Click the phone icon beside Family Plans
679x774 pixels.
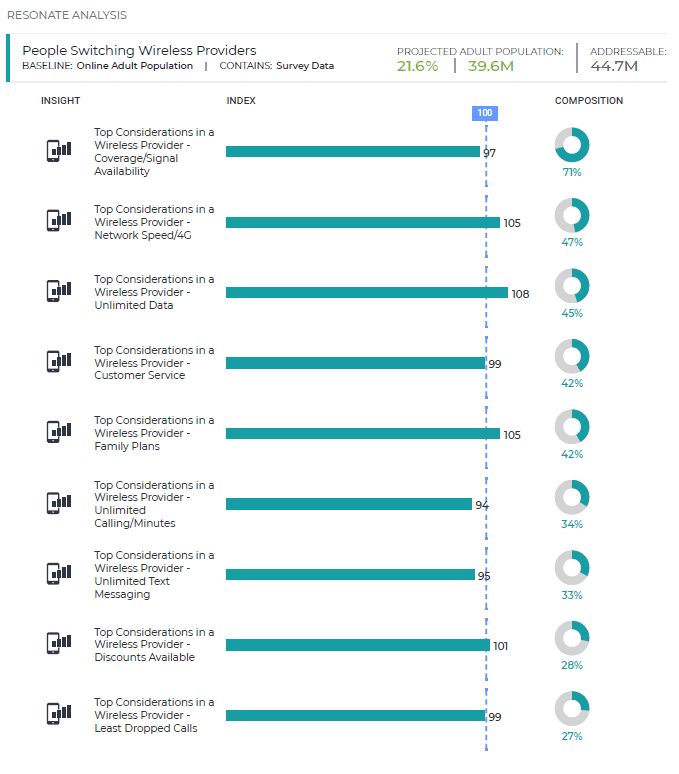tap(59, 432)
